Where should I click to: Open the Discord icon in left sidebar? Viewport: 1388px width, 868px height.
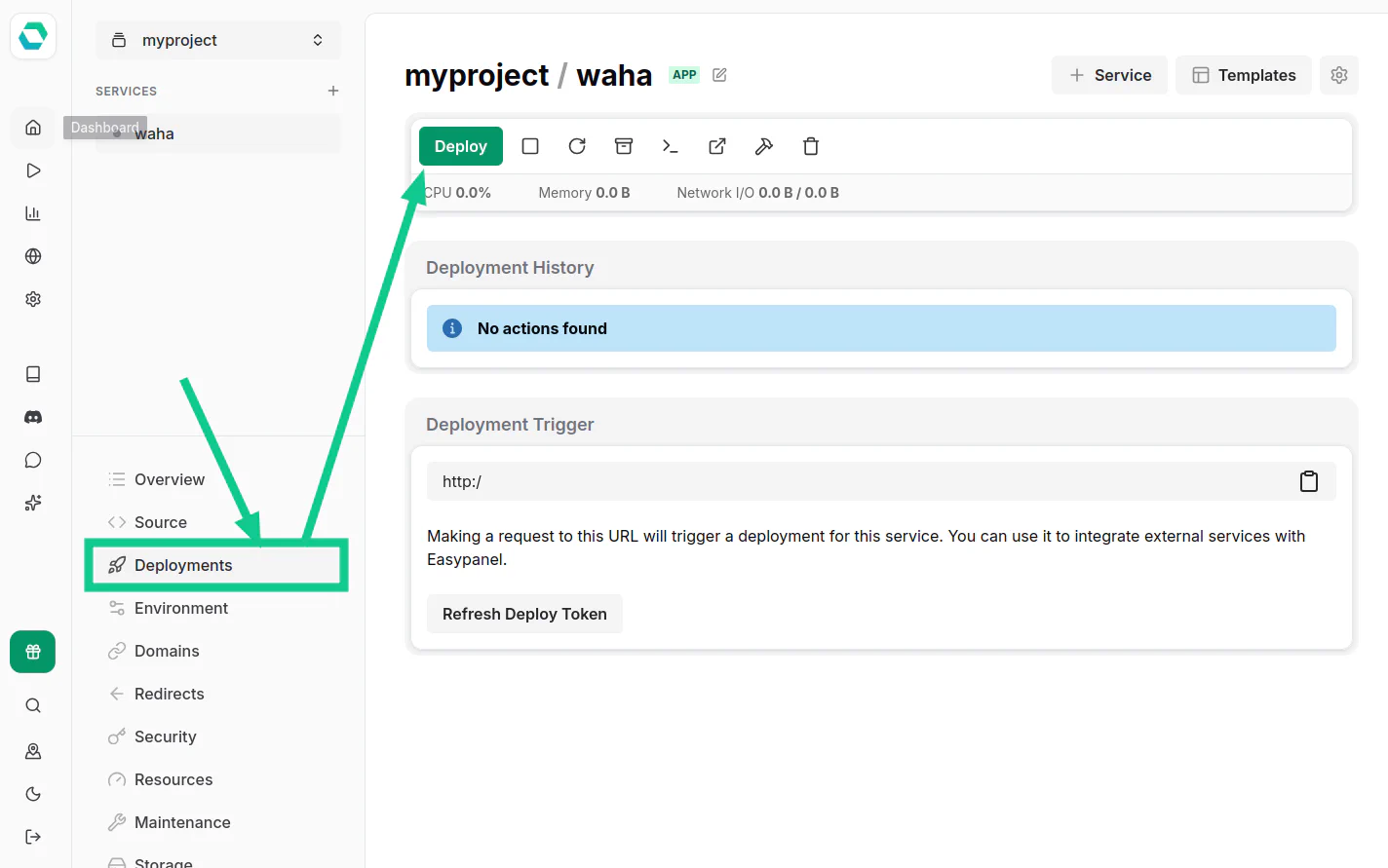coord(33,417)
